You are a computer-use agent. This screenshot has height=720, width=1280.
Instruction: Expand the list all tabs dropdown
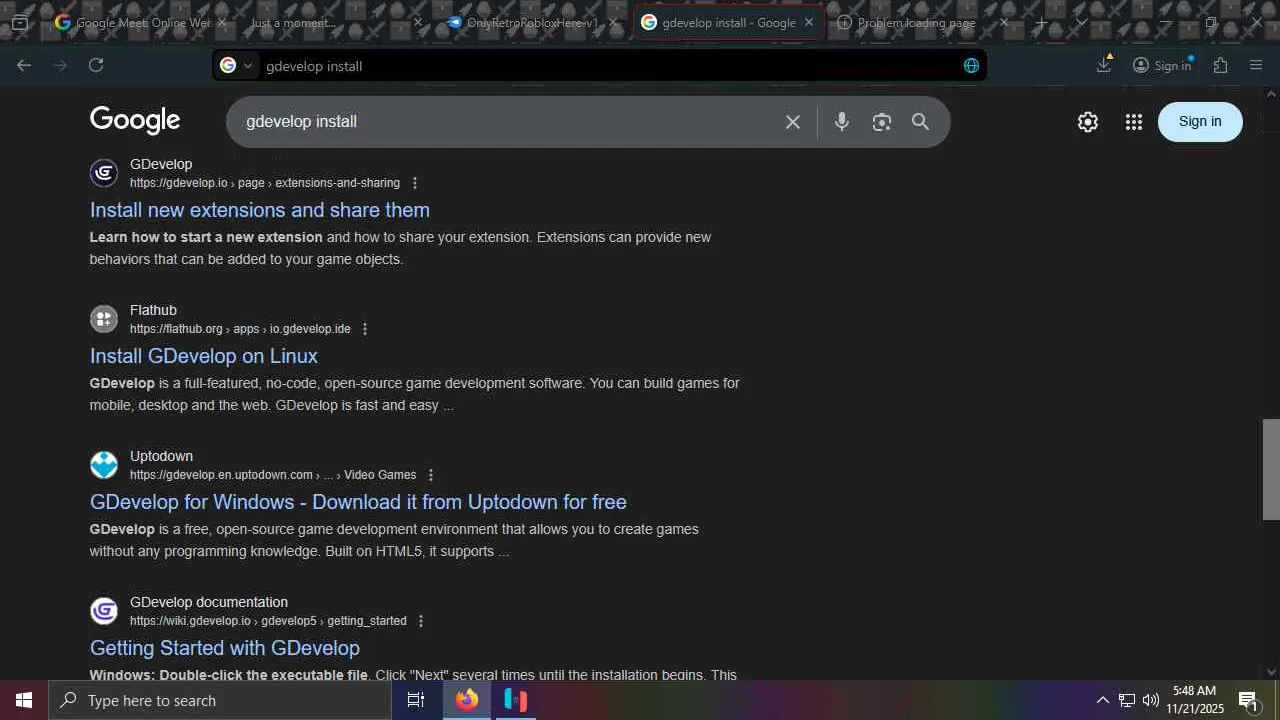(x=1081, y=22)
